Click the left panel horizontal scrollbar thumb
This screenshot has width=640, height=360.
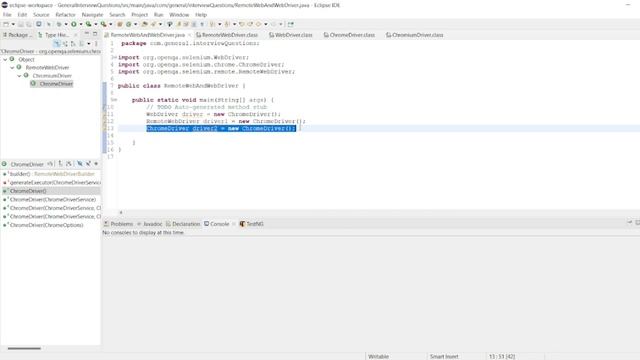[24, 349]
